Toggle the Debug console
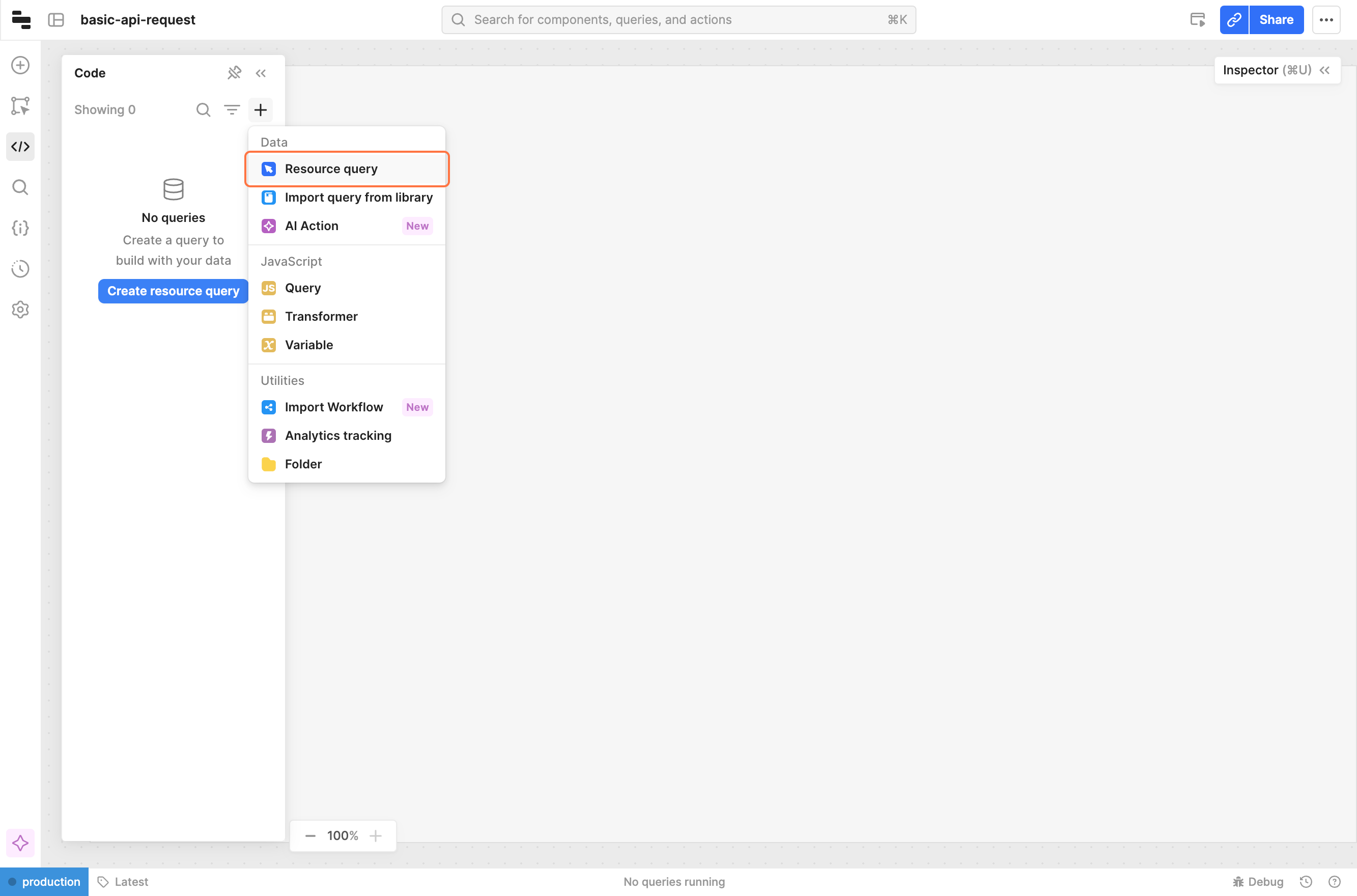Image resolution: width=1357 pixels, height=896 pixels. [x=1258, y=881]
